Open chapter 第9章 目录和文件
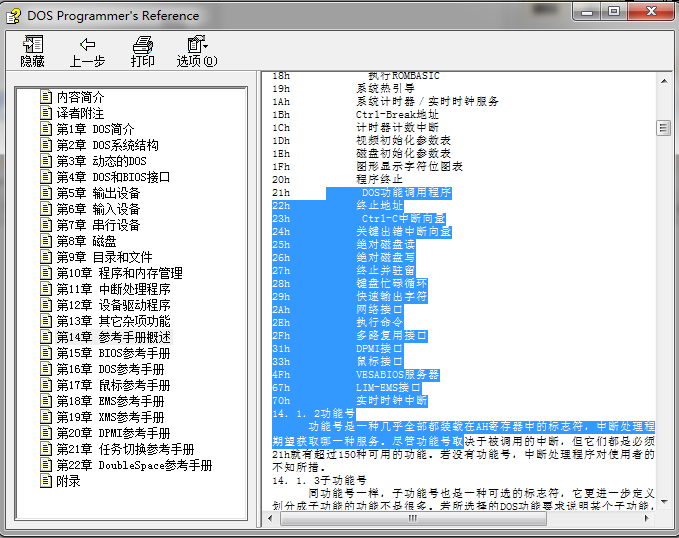The width and height of the screenshot is (679, 538). [104, 257]
